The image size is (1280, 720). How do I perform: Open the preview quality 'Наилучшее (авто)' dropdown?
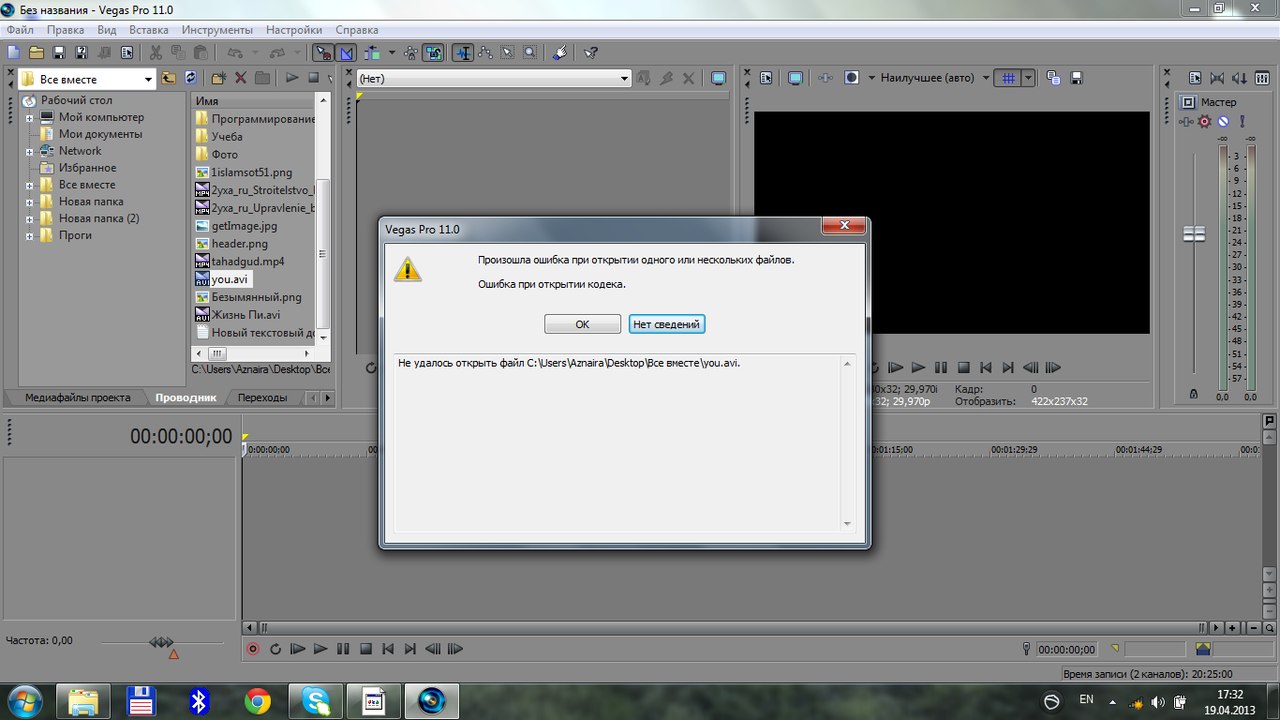coord(985,78)
